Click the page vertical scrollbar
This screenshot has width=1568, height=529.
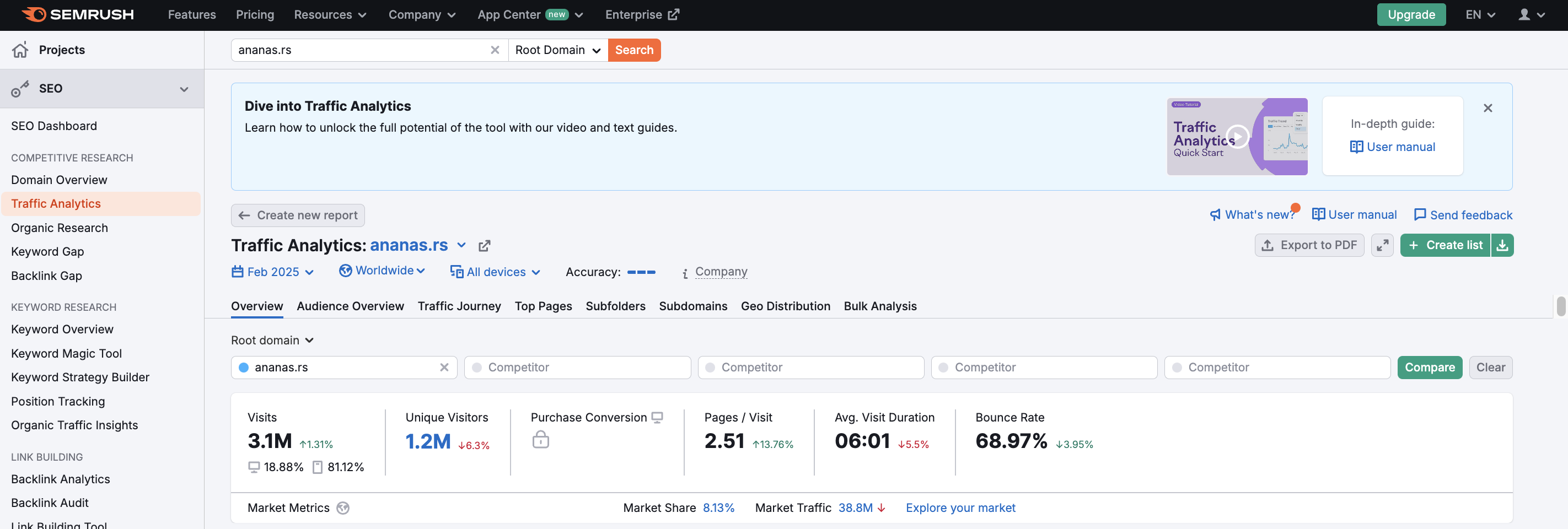(x=1560, y=306)
